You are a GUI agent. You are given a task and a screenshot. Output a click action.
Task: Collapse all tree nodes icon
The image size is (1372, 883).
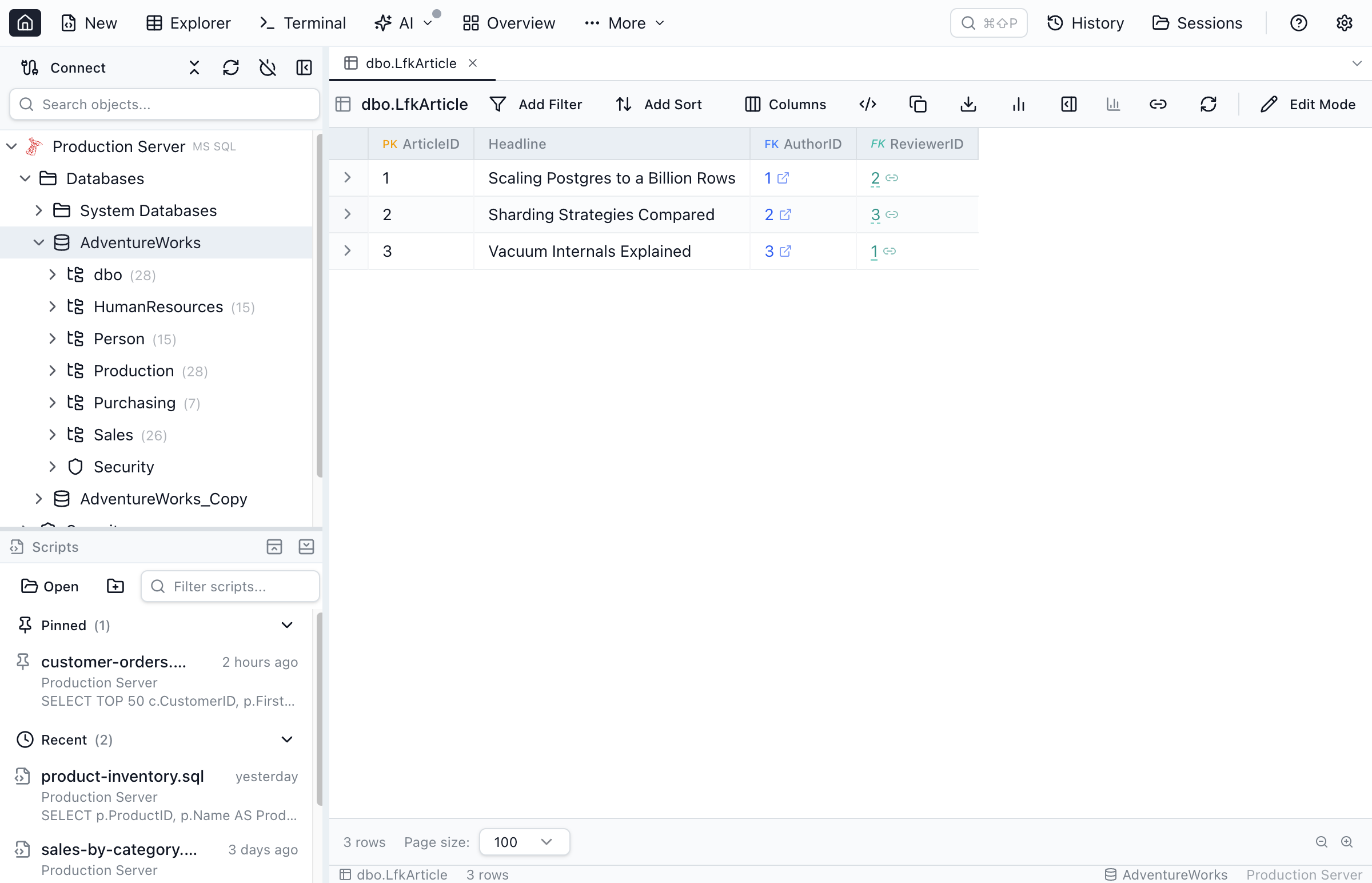[x=194, y=67]
